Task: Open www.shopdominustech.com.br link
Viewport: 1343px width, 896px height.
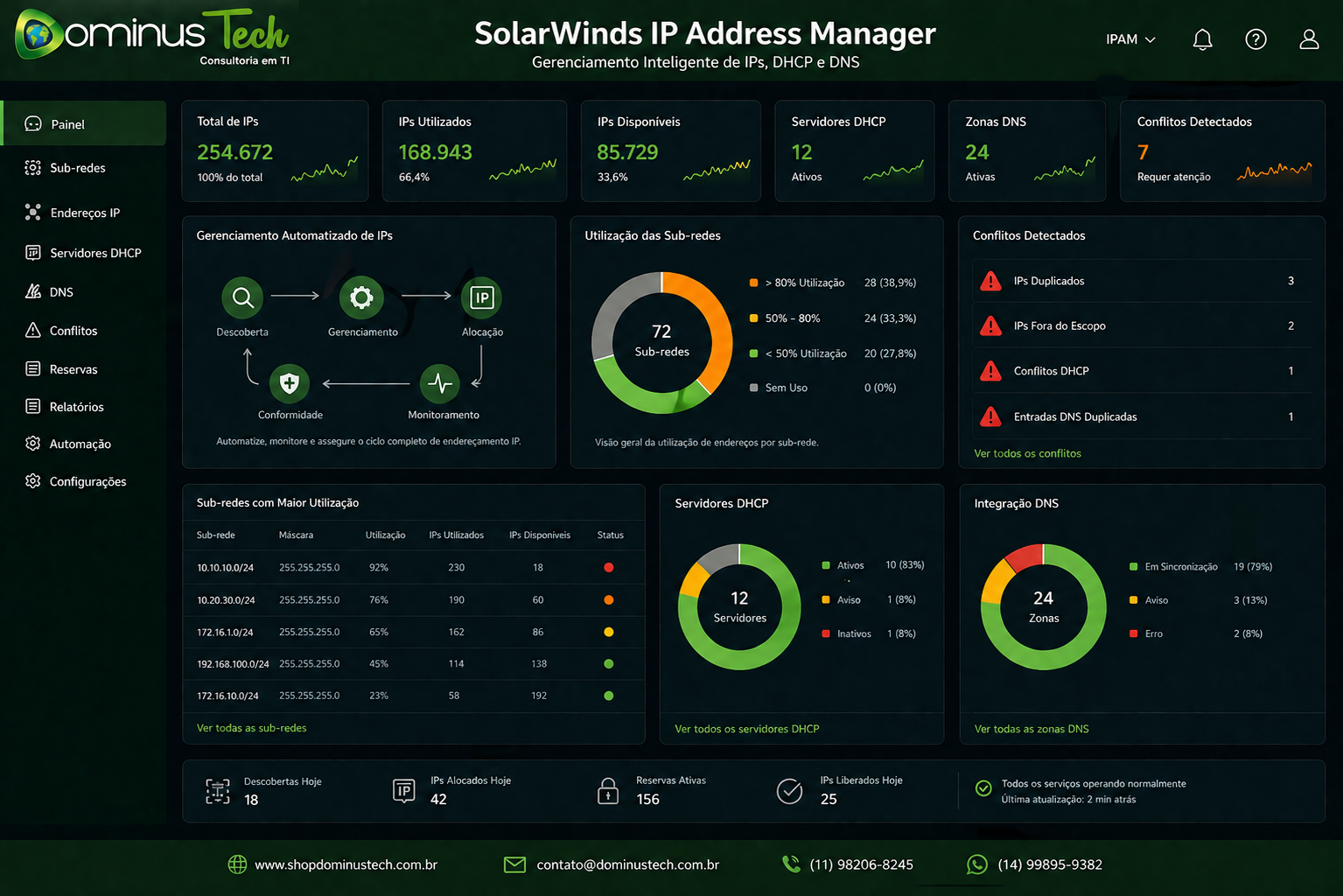Action: pos(346,864)
